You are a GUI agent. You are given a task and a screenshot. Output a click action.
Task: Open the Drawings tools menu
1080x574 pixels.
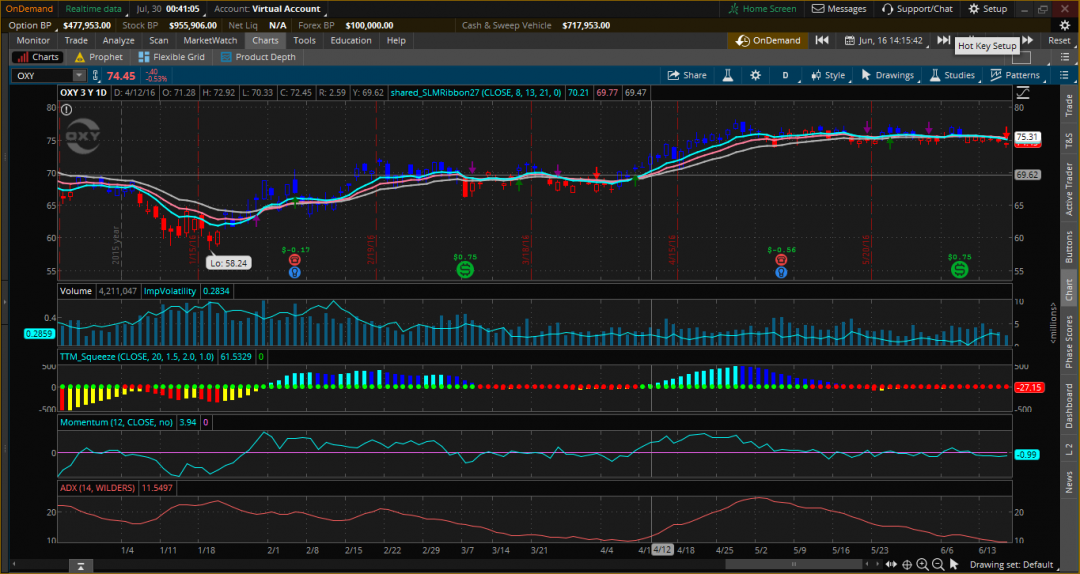click(887, 75)
